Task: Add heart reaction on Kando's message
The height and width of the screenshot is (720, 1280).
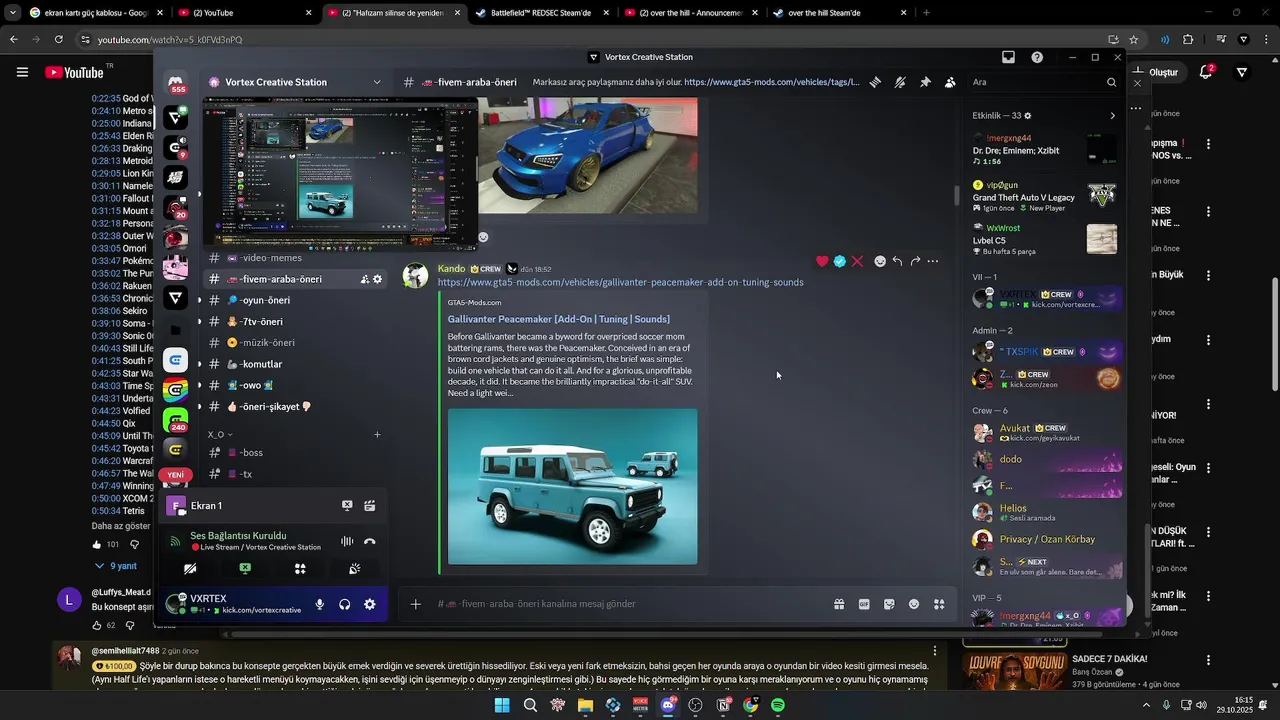Action: tap(822, 261)
